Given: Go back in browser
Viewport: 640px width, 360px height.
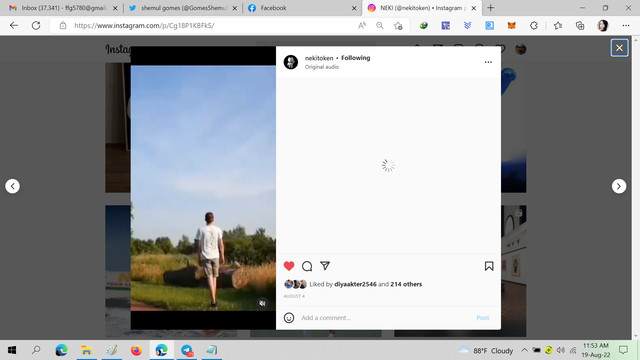Looking at the screenshot, I should [x=14, y=25].
